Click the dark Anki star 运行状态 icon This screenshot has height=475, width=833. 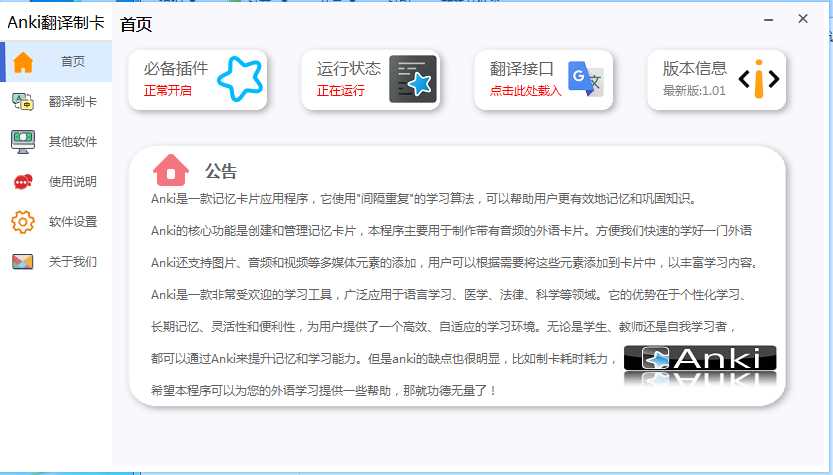(x=413, y=79)
